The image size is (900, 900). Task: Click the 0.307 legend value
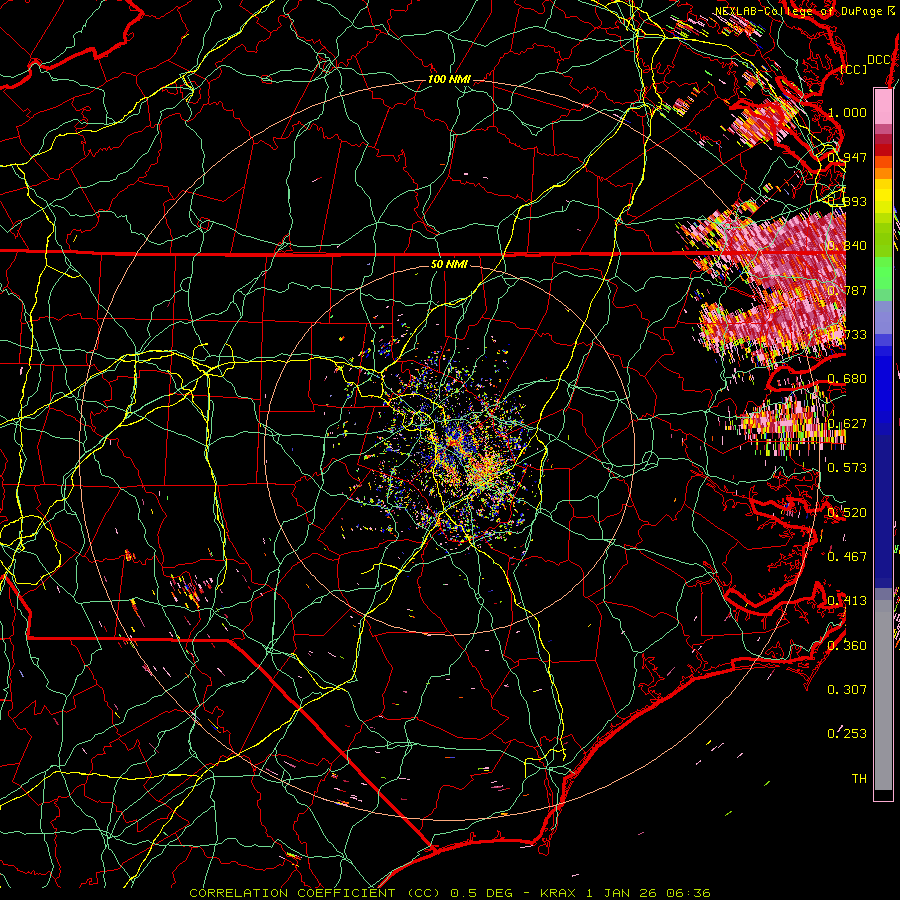tap(847, 689)
